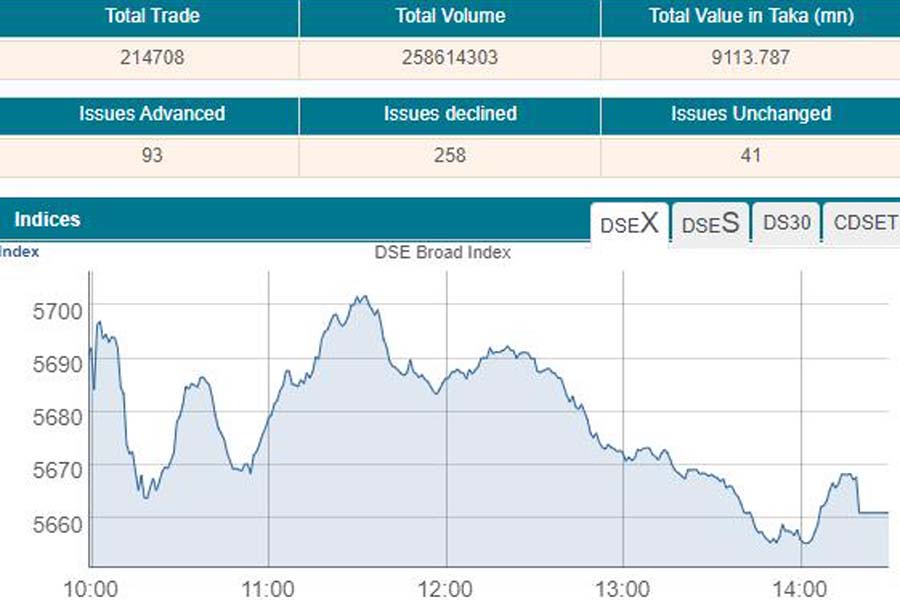The width and height of the screenshot is (900, 600).
Task: Click the issues advanced count 93
Action: (x=152, y=155)
